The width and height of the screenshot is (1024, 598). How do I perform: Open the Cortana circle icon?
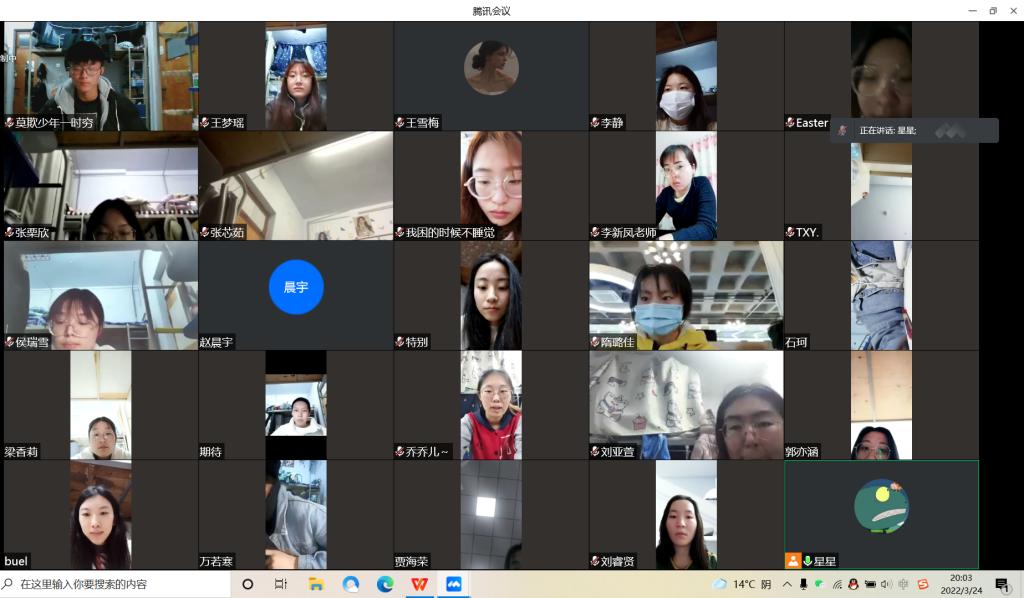(248, 584)
